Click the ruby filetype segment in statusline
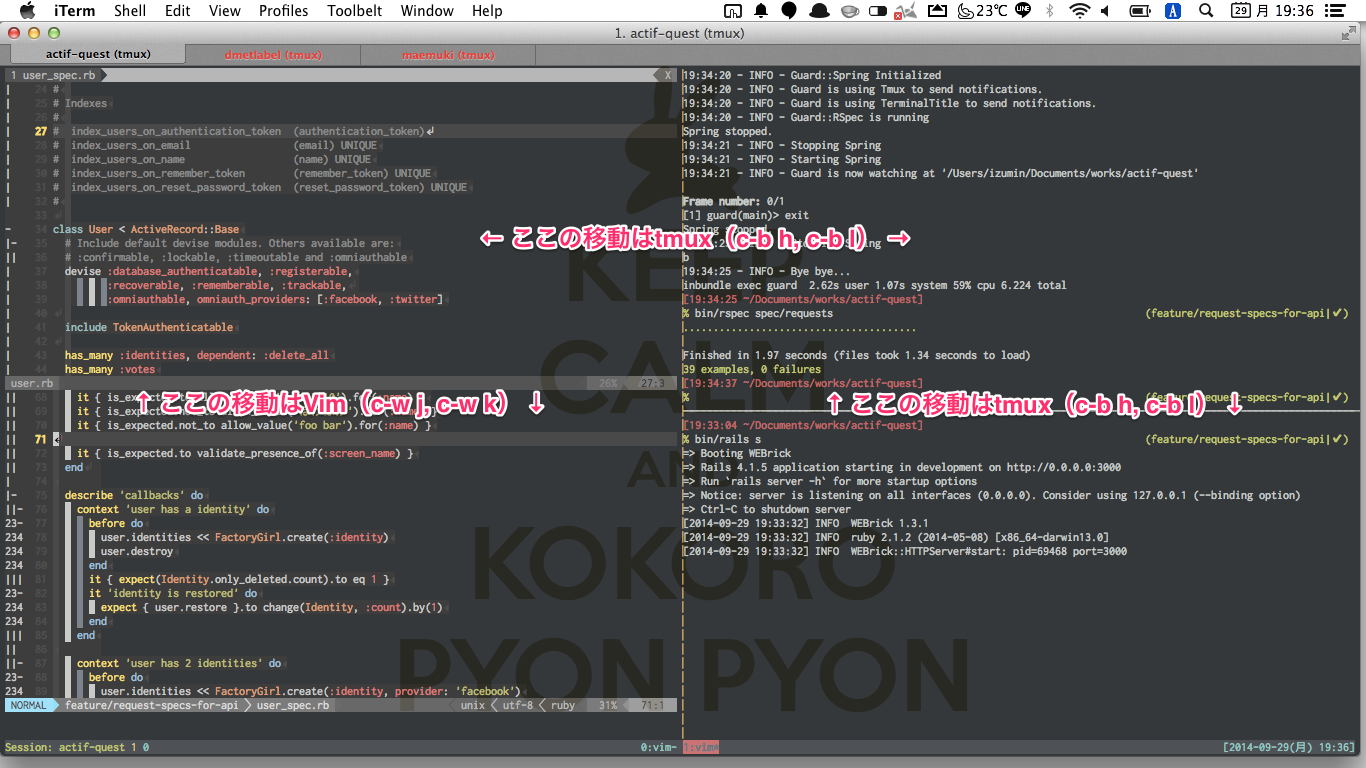Viewport: 1366px width, 768px height. coord(561,704)
